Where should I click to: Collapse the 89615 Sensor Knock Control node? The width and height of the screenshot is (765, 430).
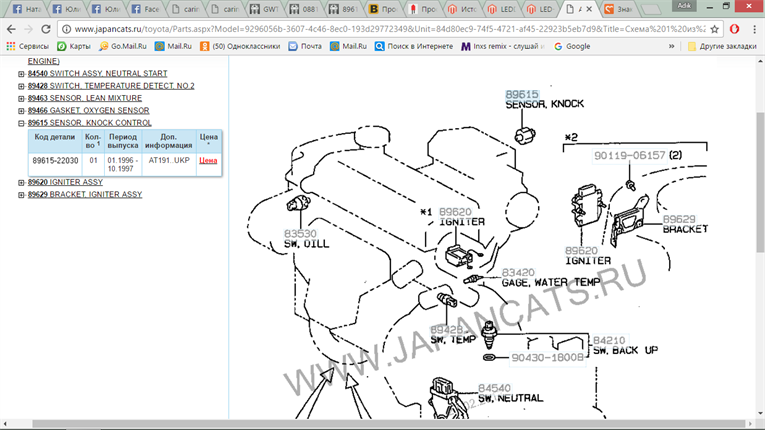click(22, 122)
